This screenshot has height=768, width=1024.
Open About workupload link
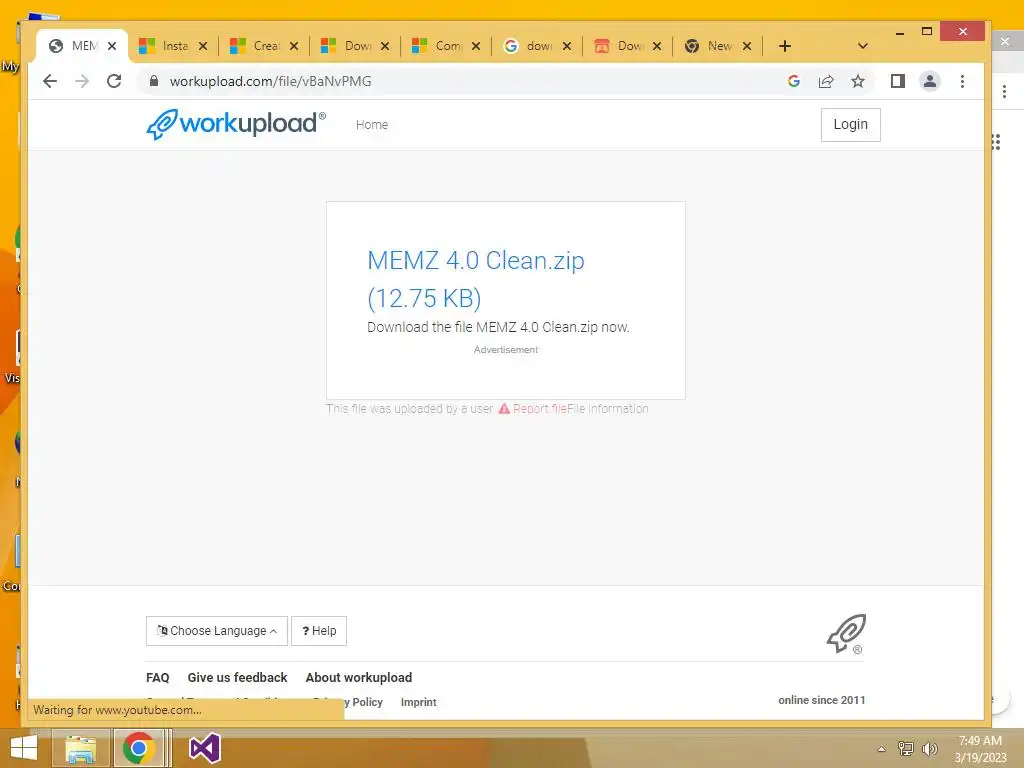click(359, 678)
